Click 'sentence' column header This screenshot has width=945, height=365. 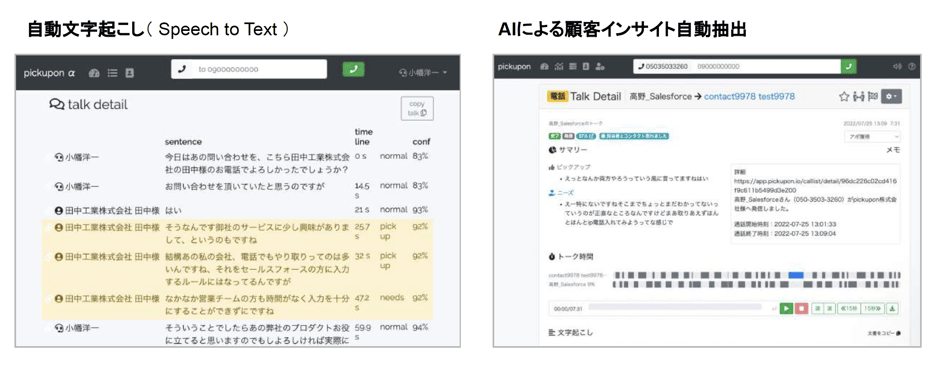point(184,142)
